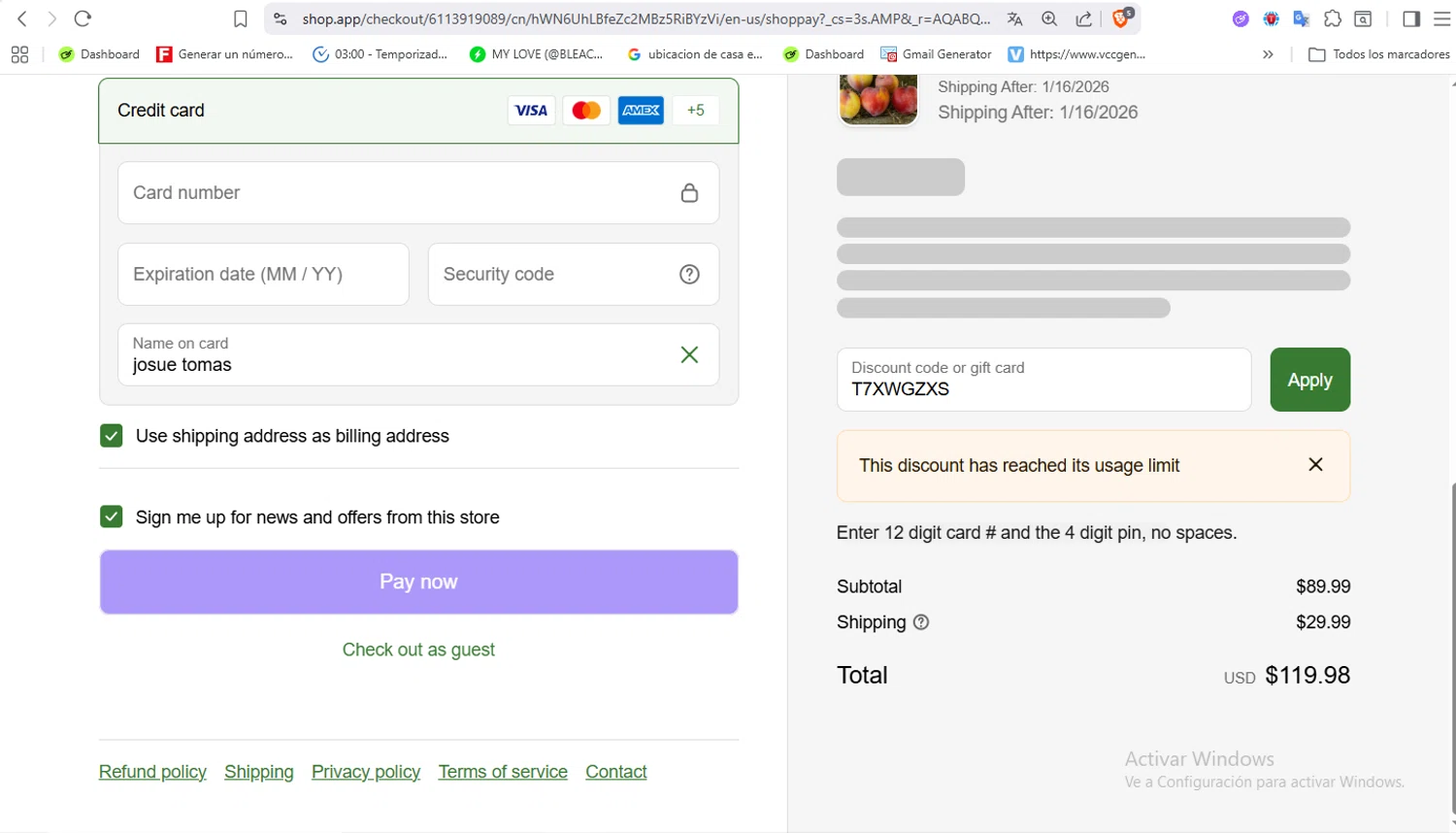Open the Shipping policy footer link
The image size is (1456, 833).
click(259, 772)
